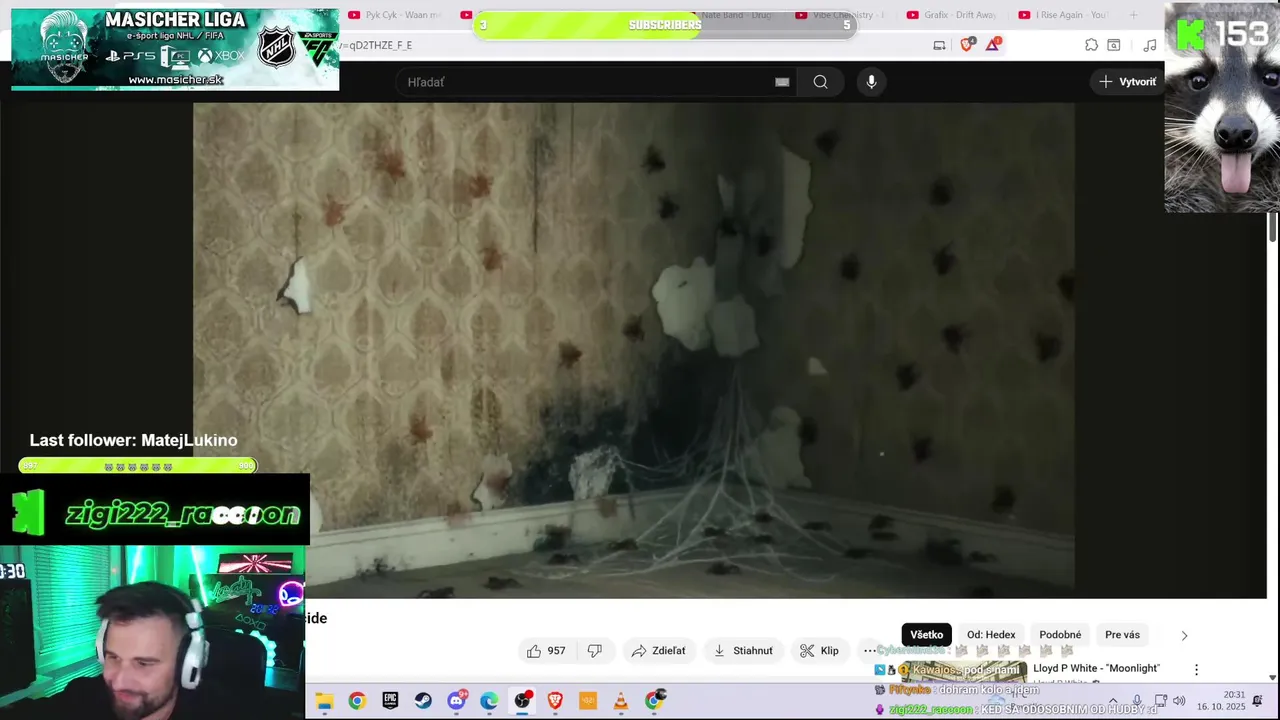Image resolution: width=1280 pixels, height=720 pixels.
Task: Switch to Grafix - Drift Away tab
Action: 952,15
